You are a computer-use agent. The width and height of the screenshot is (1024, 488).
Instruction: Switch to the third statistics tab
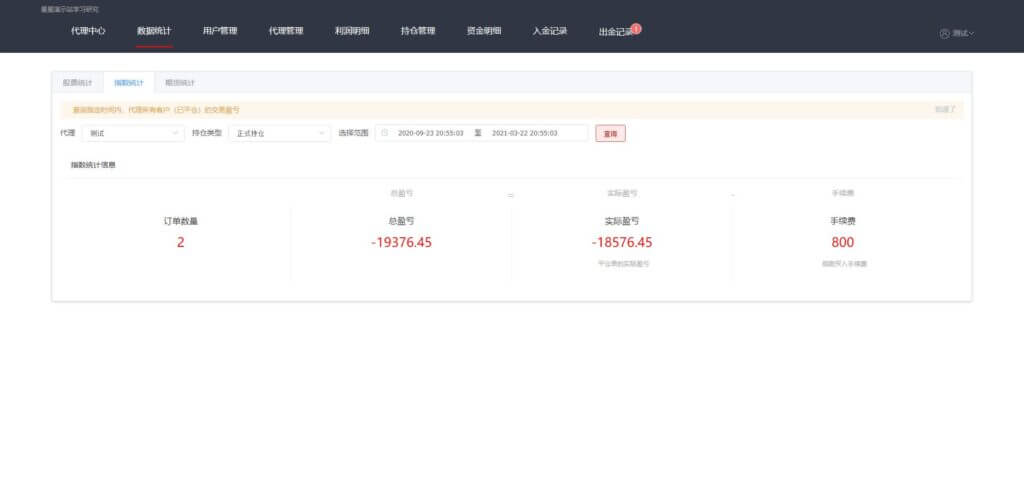tap(180, 82)
